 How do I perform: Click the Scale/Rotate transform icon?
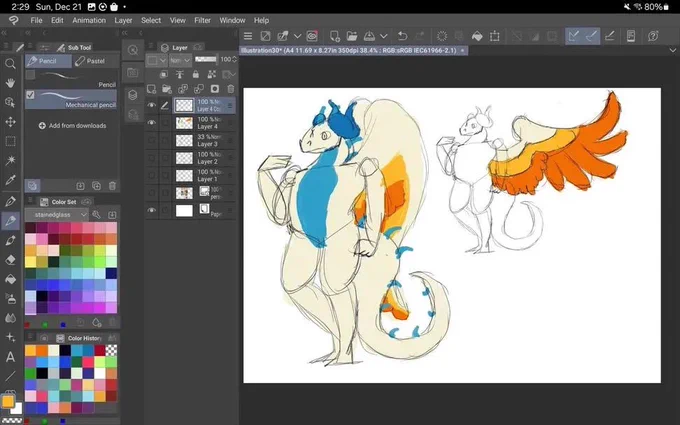pos(494,36)
